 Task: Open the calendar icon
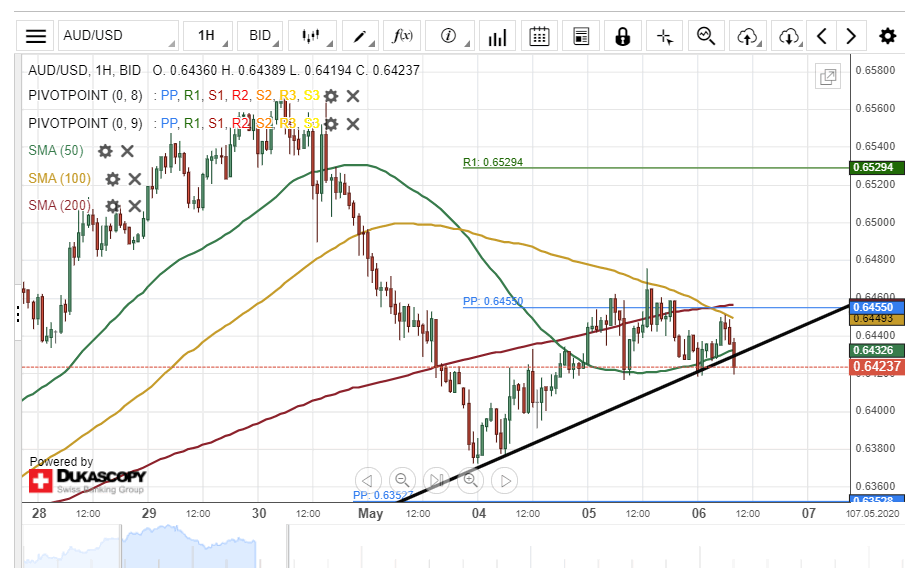tap(539, 36)
